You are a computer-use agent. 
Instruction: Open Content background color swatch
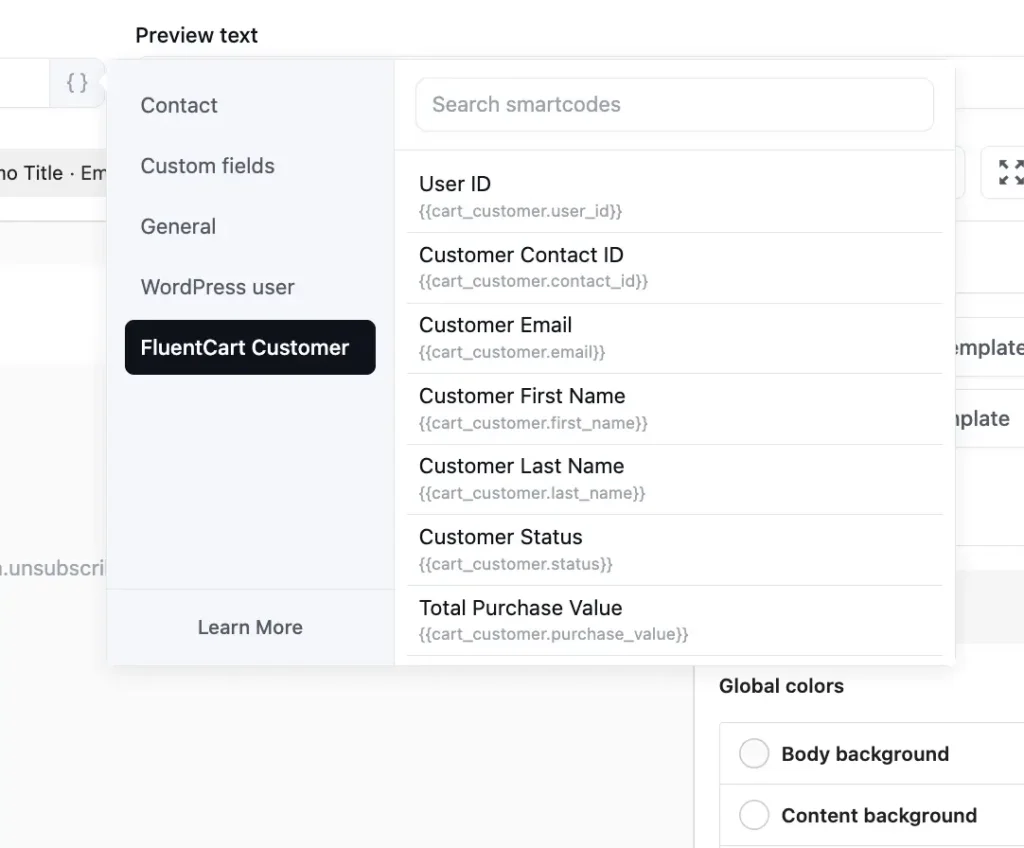(754, 815)
